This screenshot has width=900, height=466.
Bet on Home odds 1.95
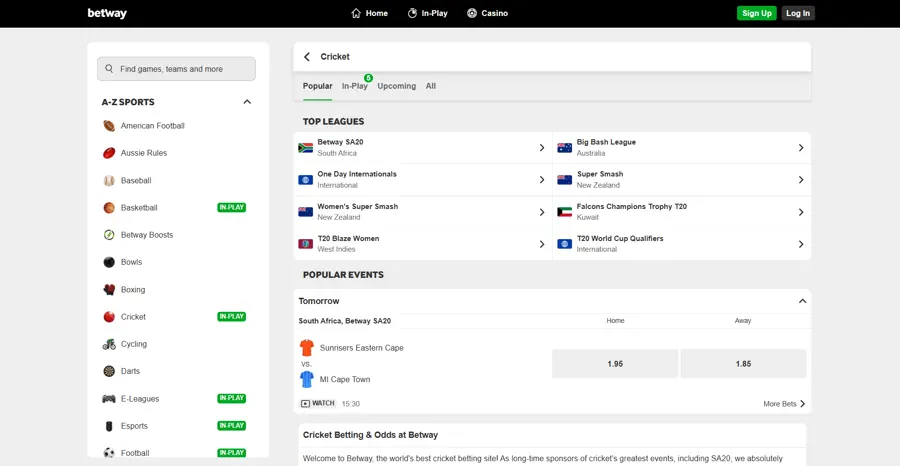point(615,364)
